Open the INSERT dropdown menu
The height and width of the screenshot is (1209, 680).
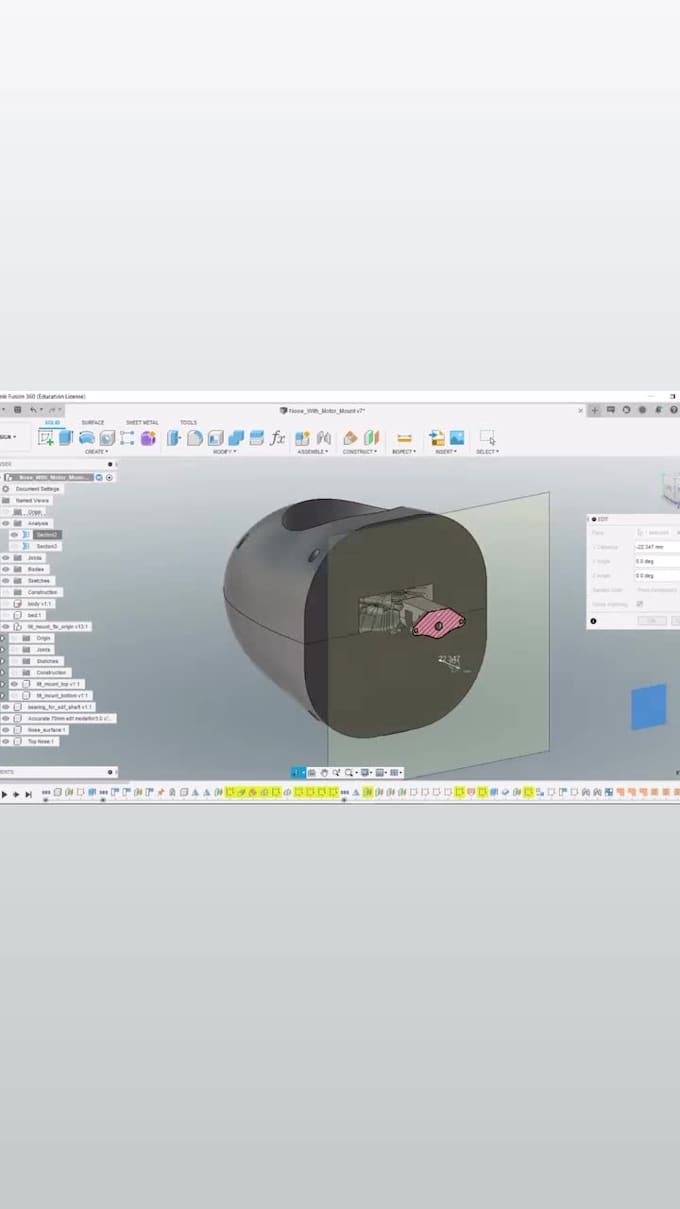446,452
